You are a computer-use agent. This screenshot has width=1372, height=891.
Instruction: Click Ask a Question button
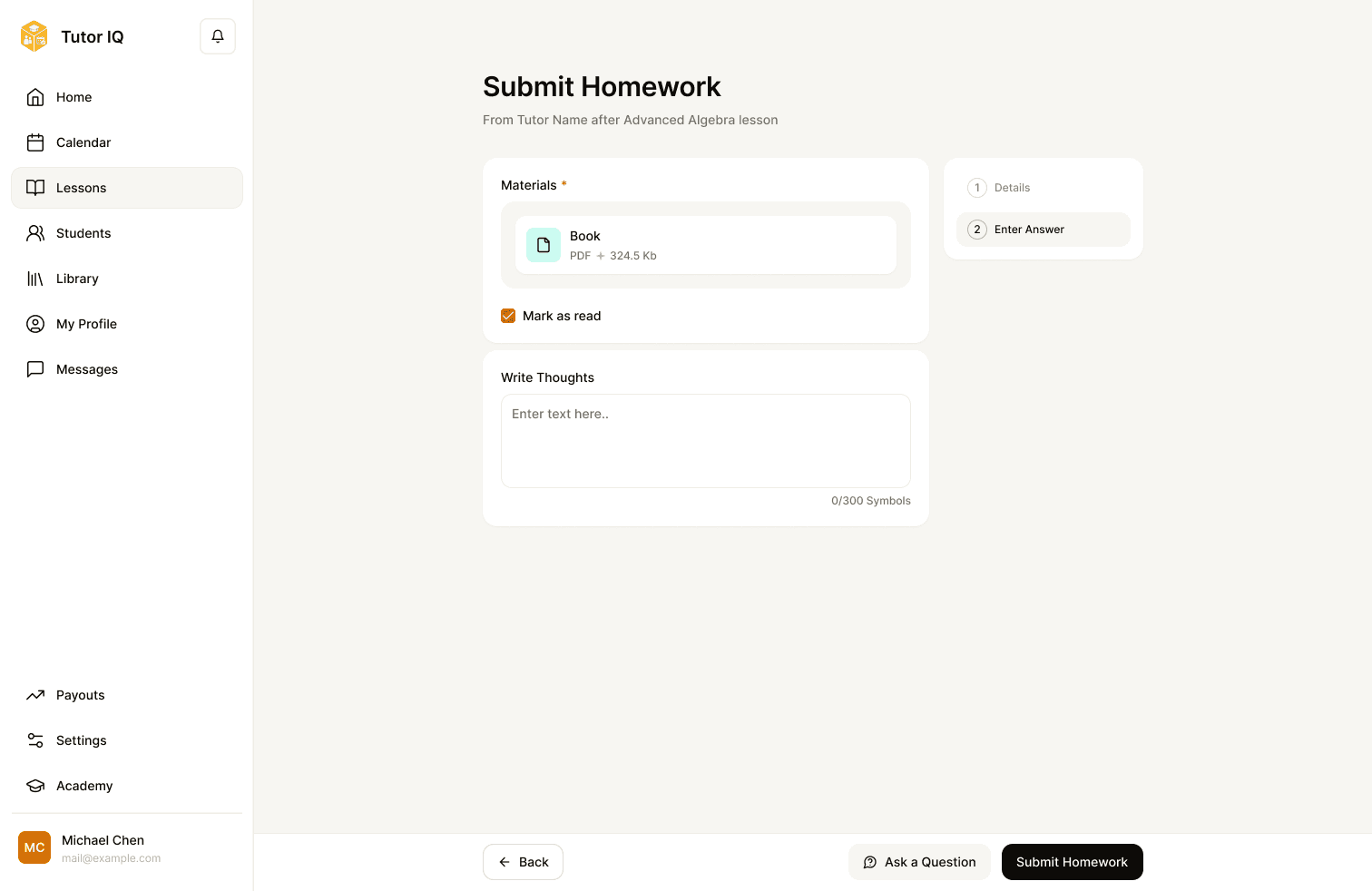coord(919,862)
